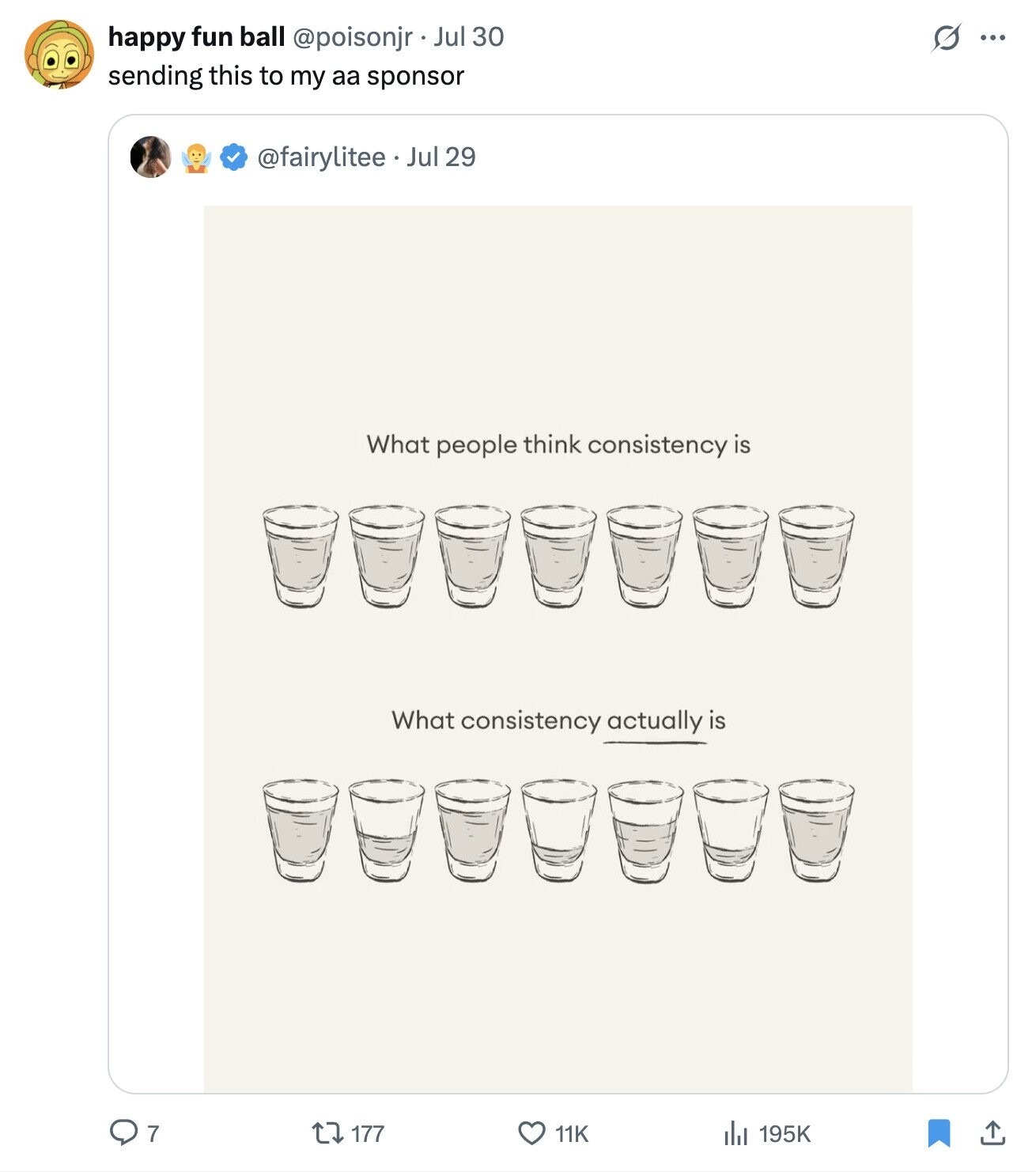The image size is (1036, 1172).
Task: Click the tweet text about aa sponsor
Action: (x=285, y=76)
